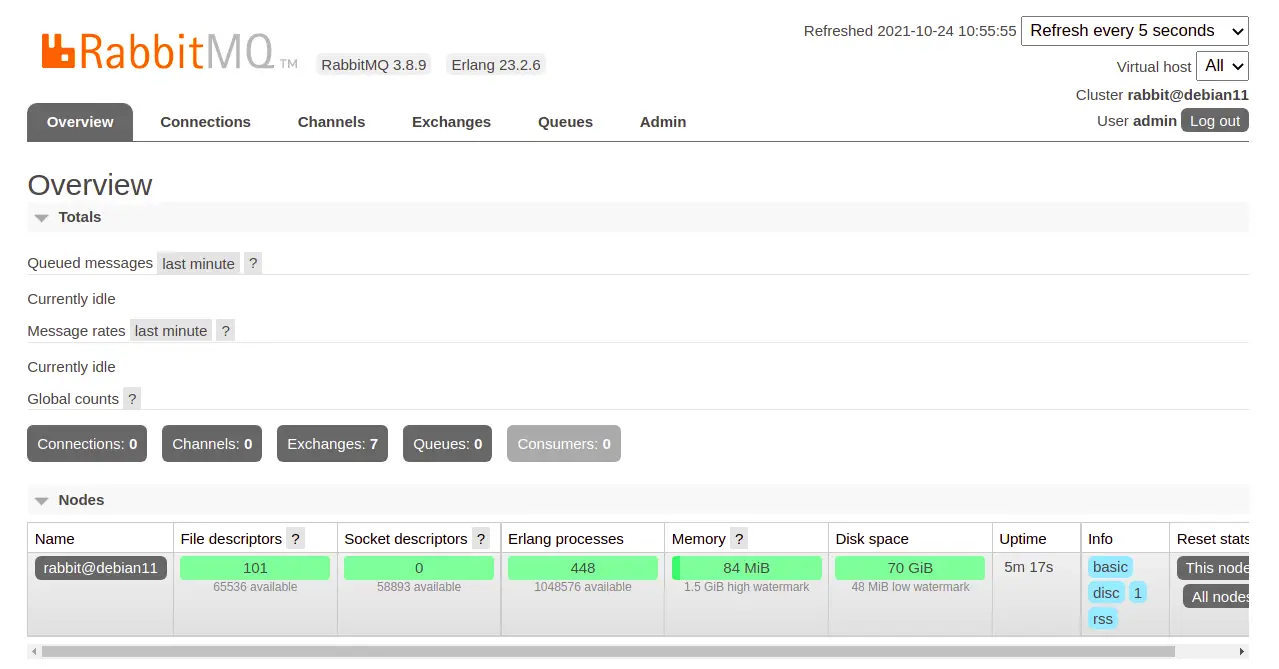
Task: Click the Consumers: 0 count button
Action: point(564,444)
